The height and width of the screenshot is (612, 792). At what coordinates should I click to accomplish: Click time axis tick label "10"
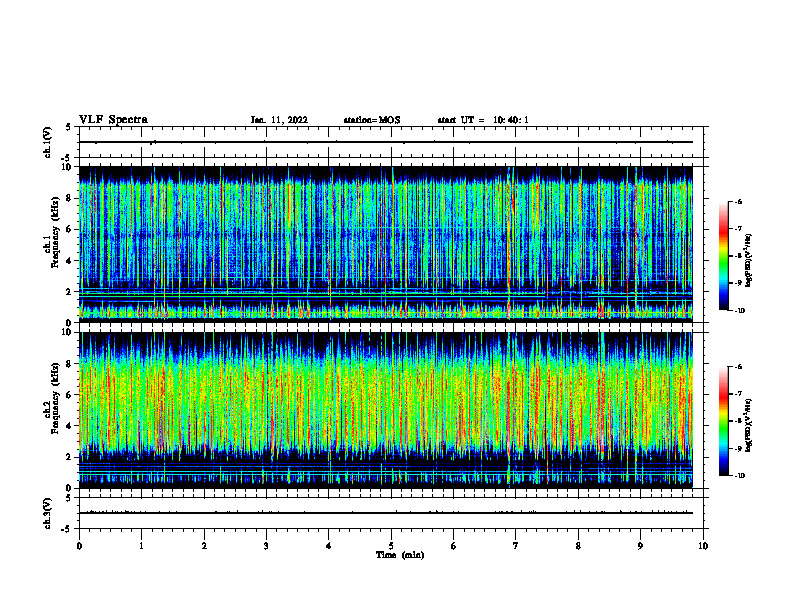[703, 546]
